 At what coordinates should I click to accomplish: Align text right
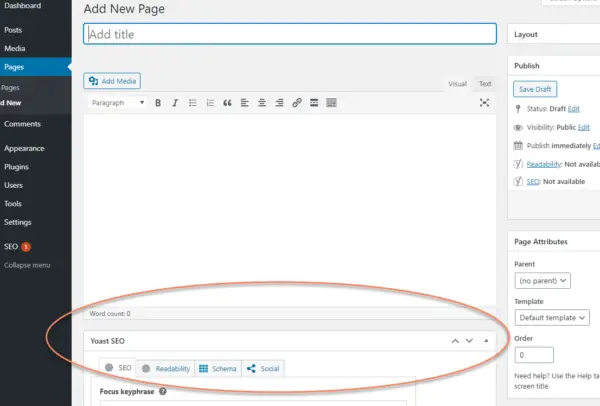pyautogui.click(x=279, y=103)
